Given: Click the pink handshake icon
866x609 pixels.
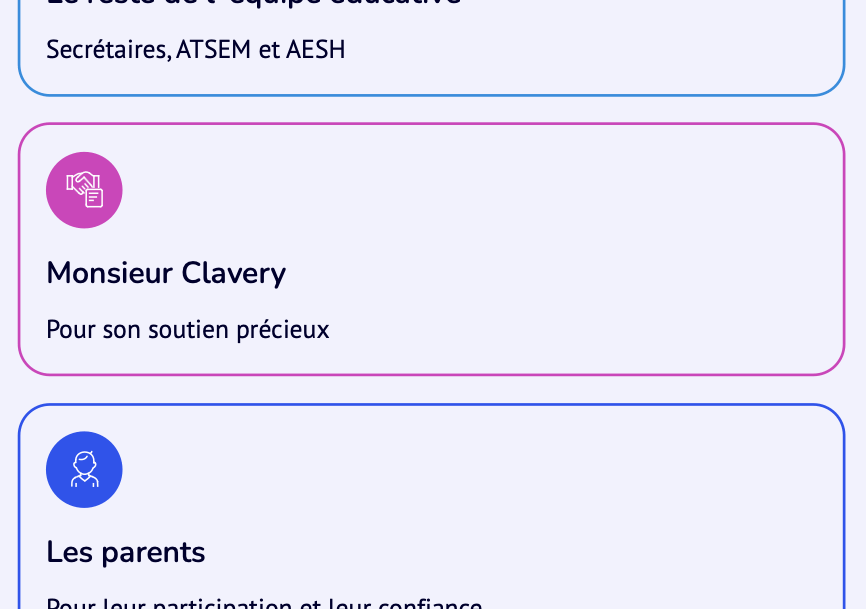Looking at the screenshot, I should point(84,190).
